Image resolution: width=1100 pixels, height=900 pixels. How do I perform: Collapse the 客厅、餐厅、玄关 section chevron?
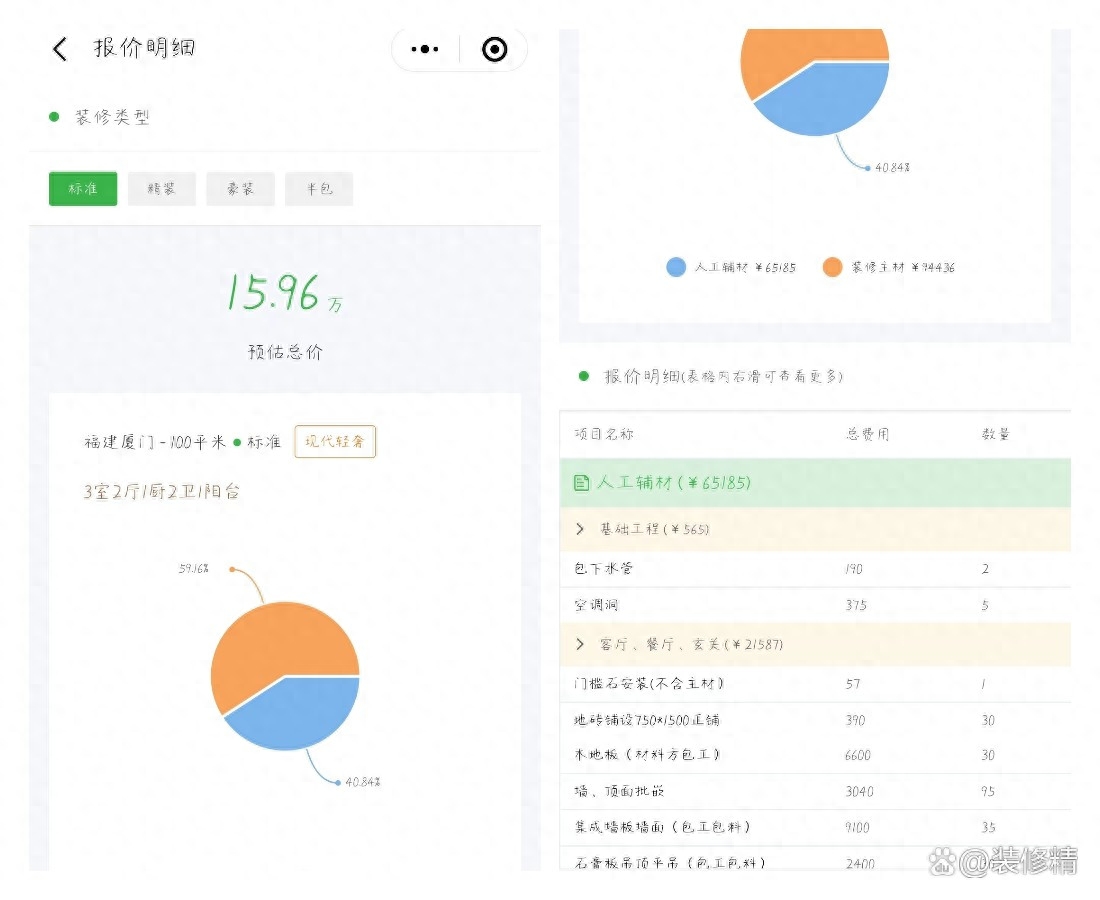pyautogui.click(x=580, y=644)
